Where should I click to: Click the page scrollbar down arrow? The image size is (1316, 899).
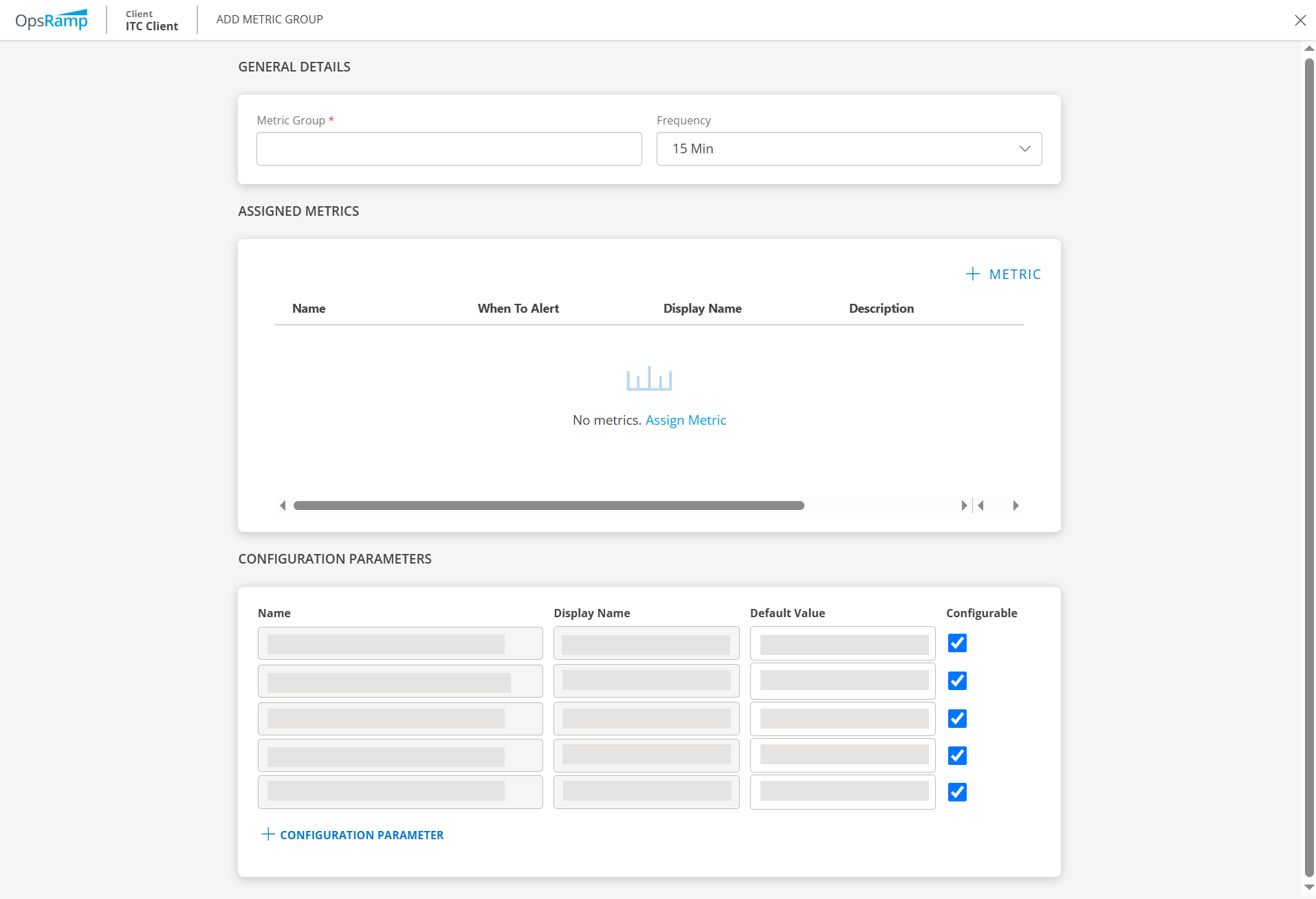1309,887
